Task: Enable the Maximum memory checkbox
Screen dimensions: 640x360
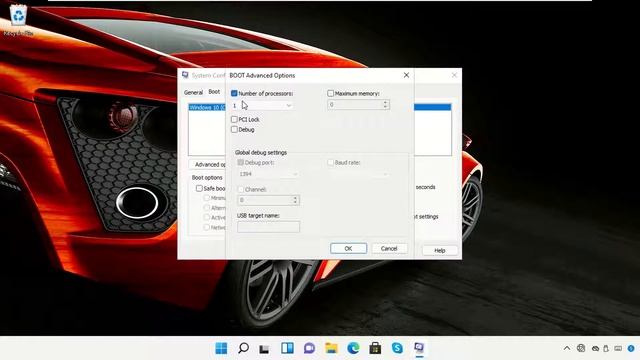Action: click(331, 93)
